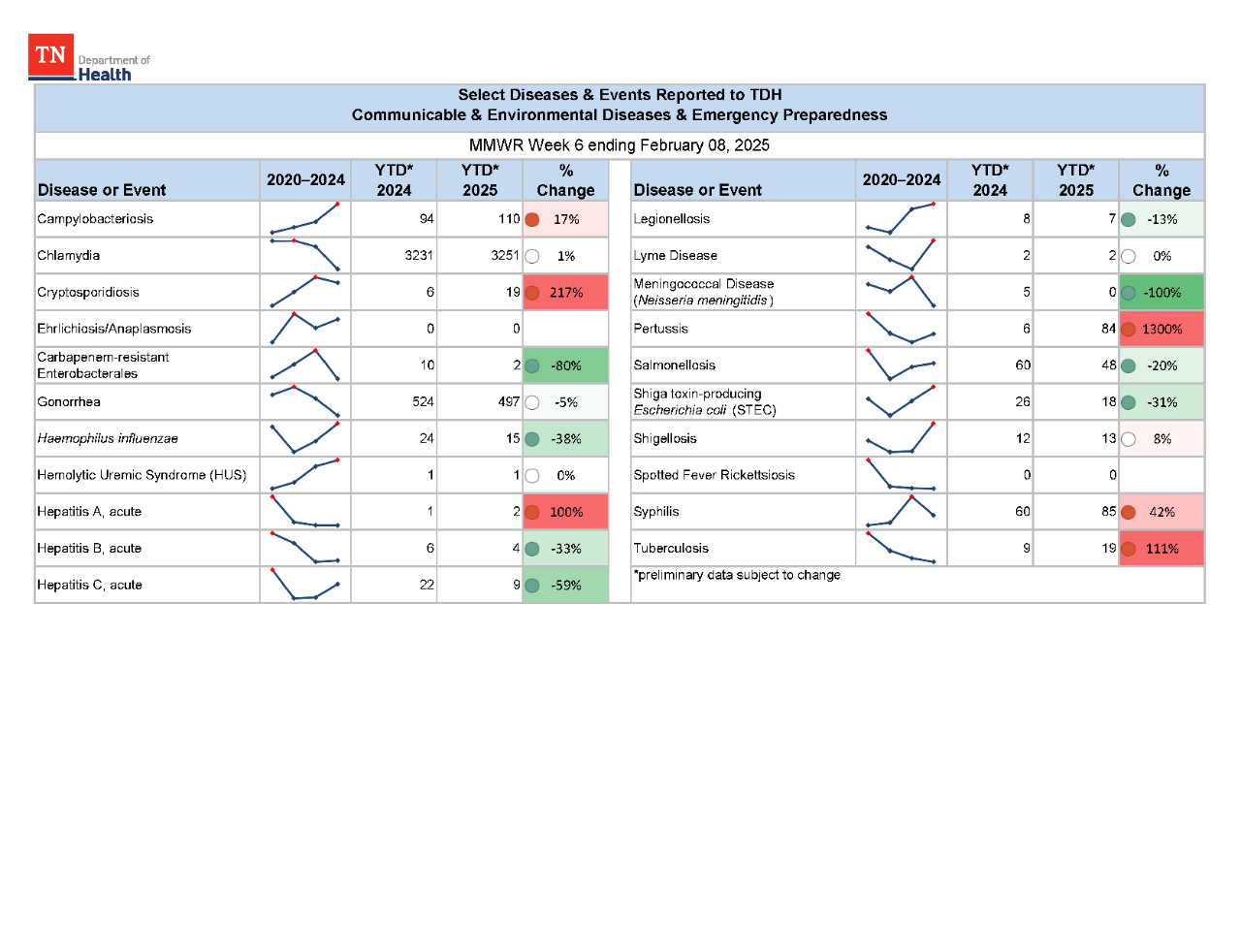Click the orange 111% circle for Tuberculosis
This screenshot has height=952, width=1241.
coord(1129,548)
